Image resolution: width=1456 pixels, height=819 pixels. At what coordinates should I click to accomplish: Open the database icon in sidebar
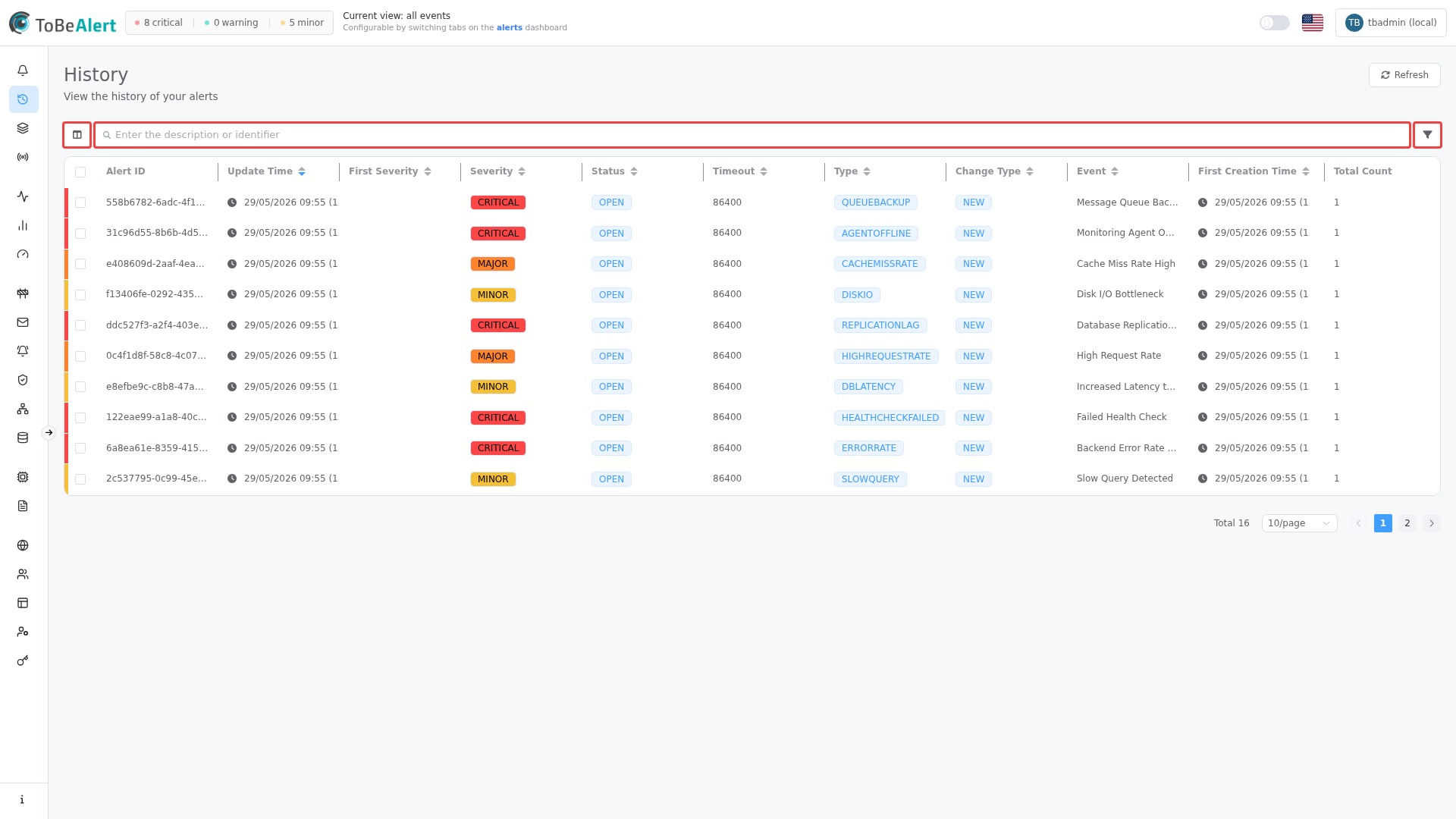pyautogui.click(x=23, y=438)
